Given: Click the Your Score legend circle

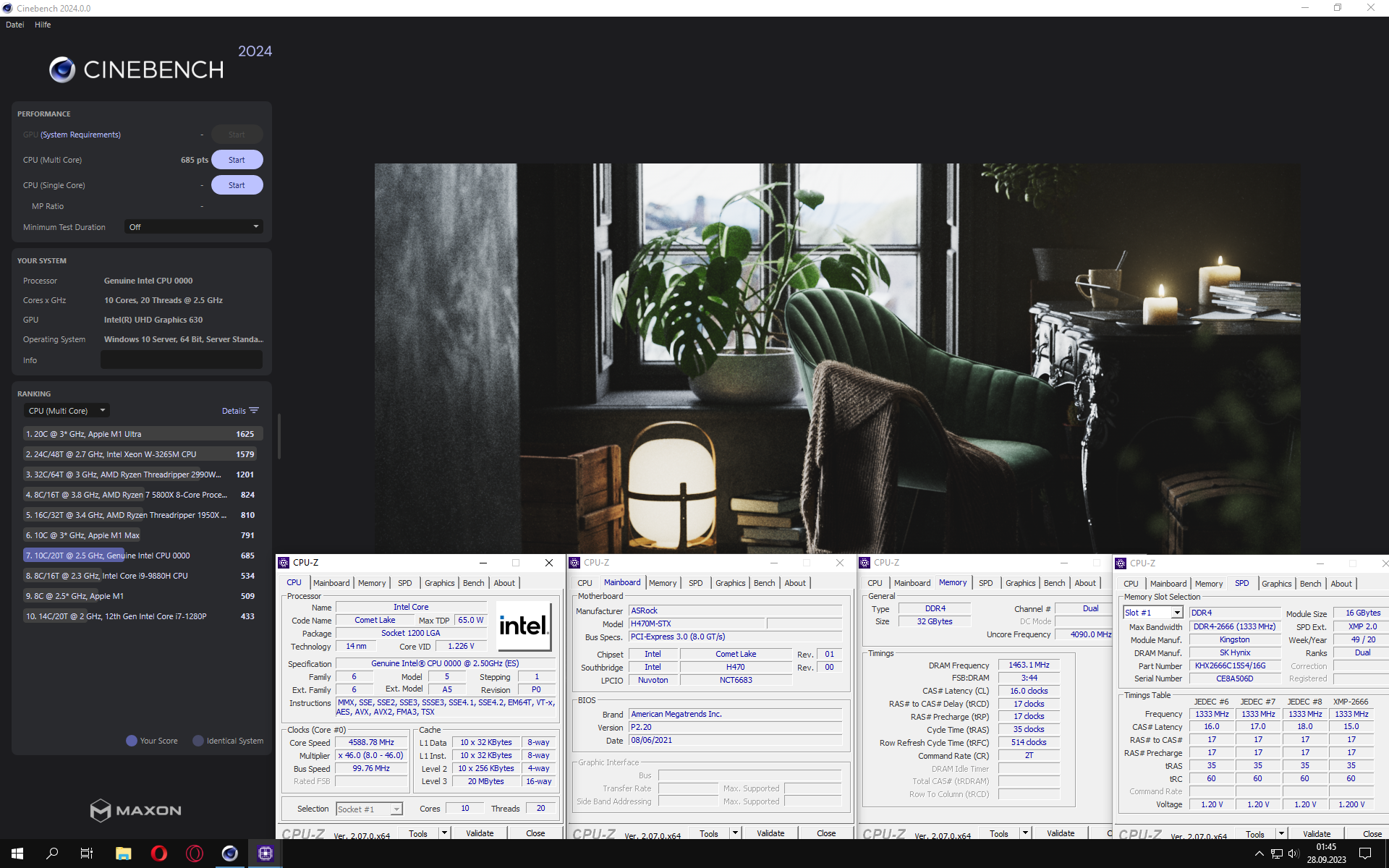Looking at the screenshot, I should 131,741.
